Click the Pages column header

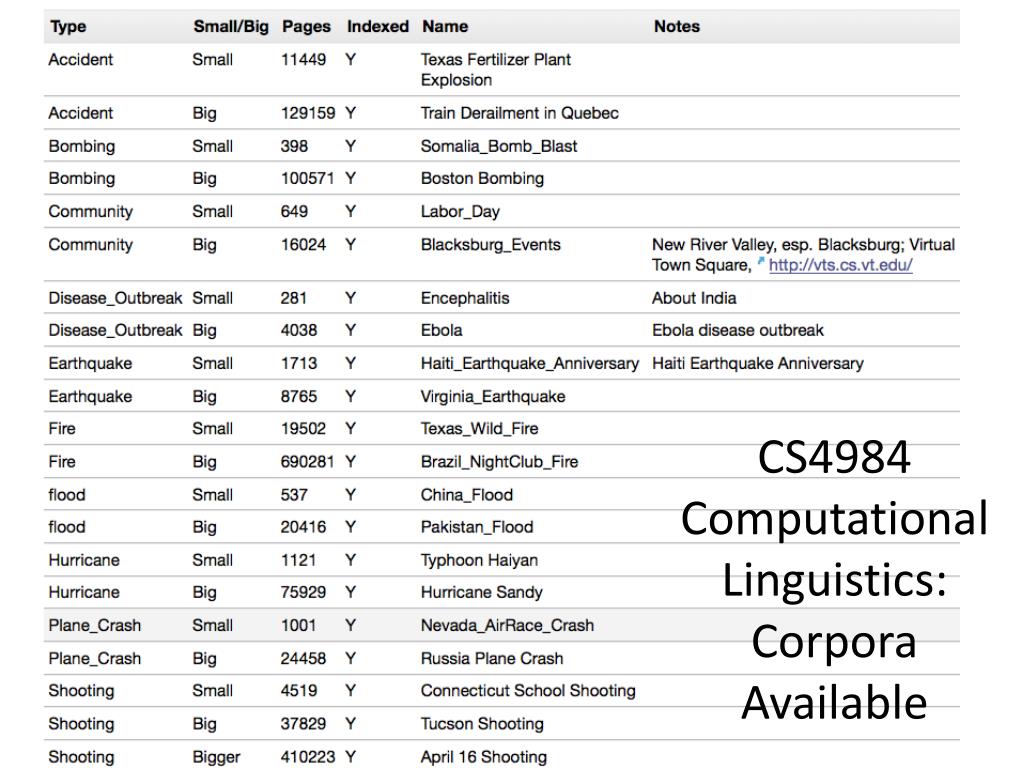click(x=306, y=27)
